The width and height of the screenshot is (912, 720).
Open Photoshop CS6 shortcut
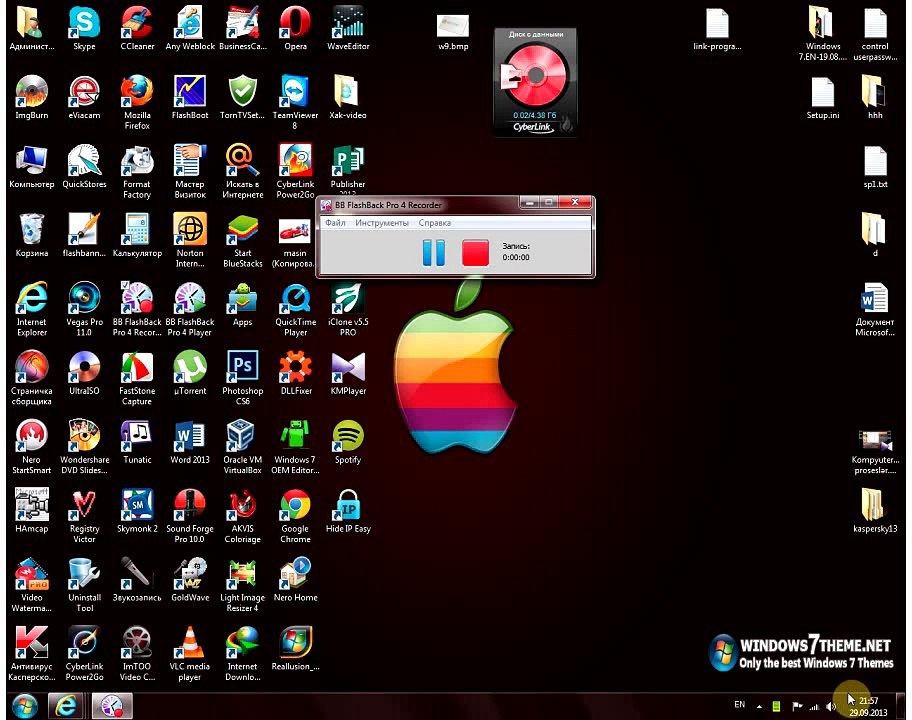click(x=243, y=378)
